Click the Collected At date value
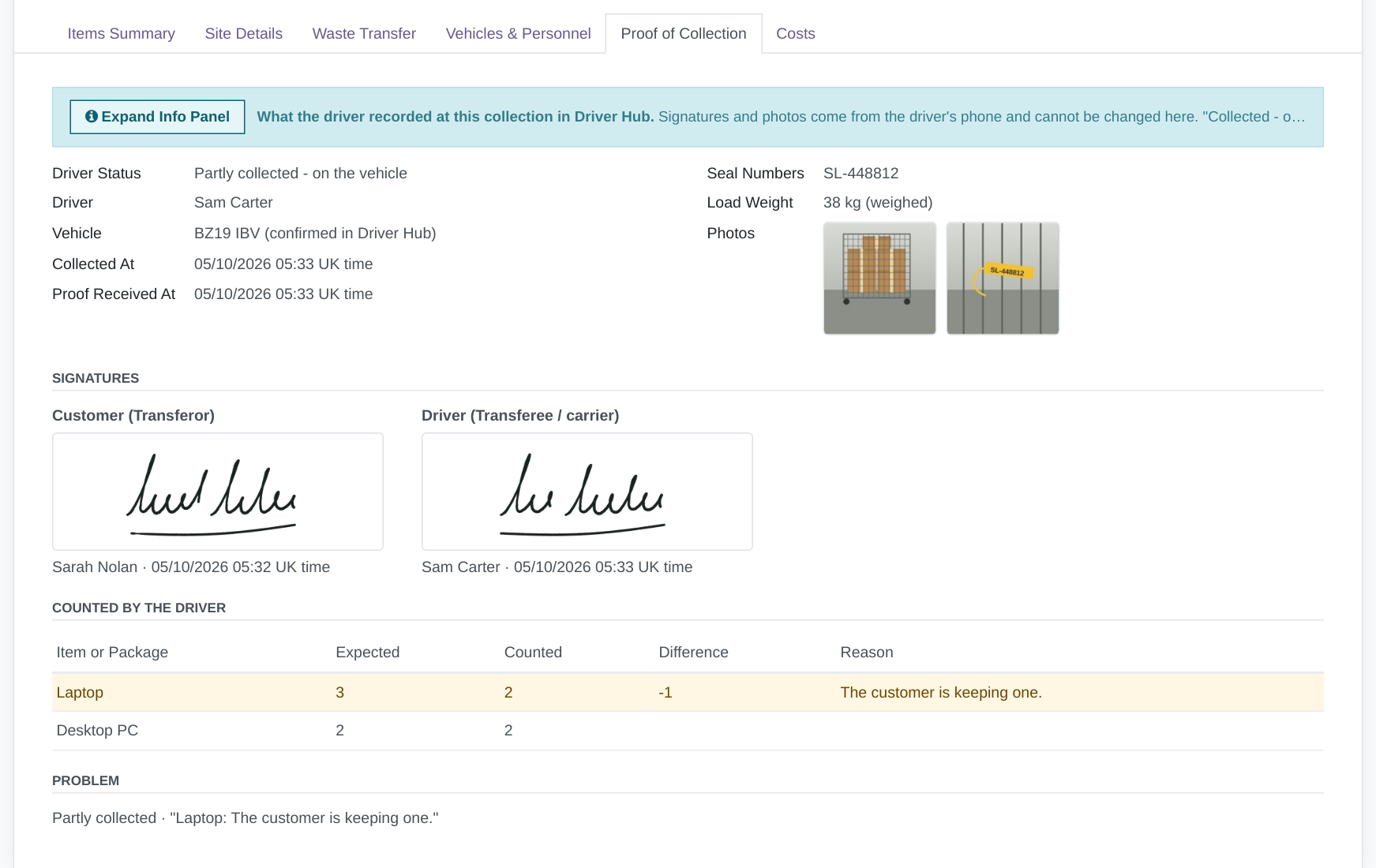Viewport: 1376px width, 868px height. 283,264
